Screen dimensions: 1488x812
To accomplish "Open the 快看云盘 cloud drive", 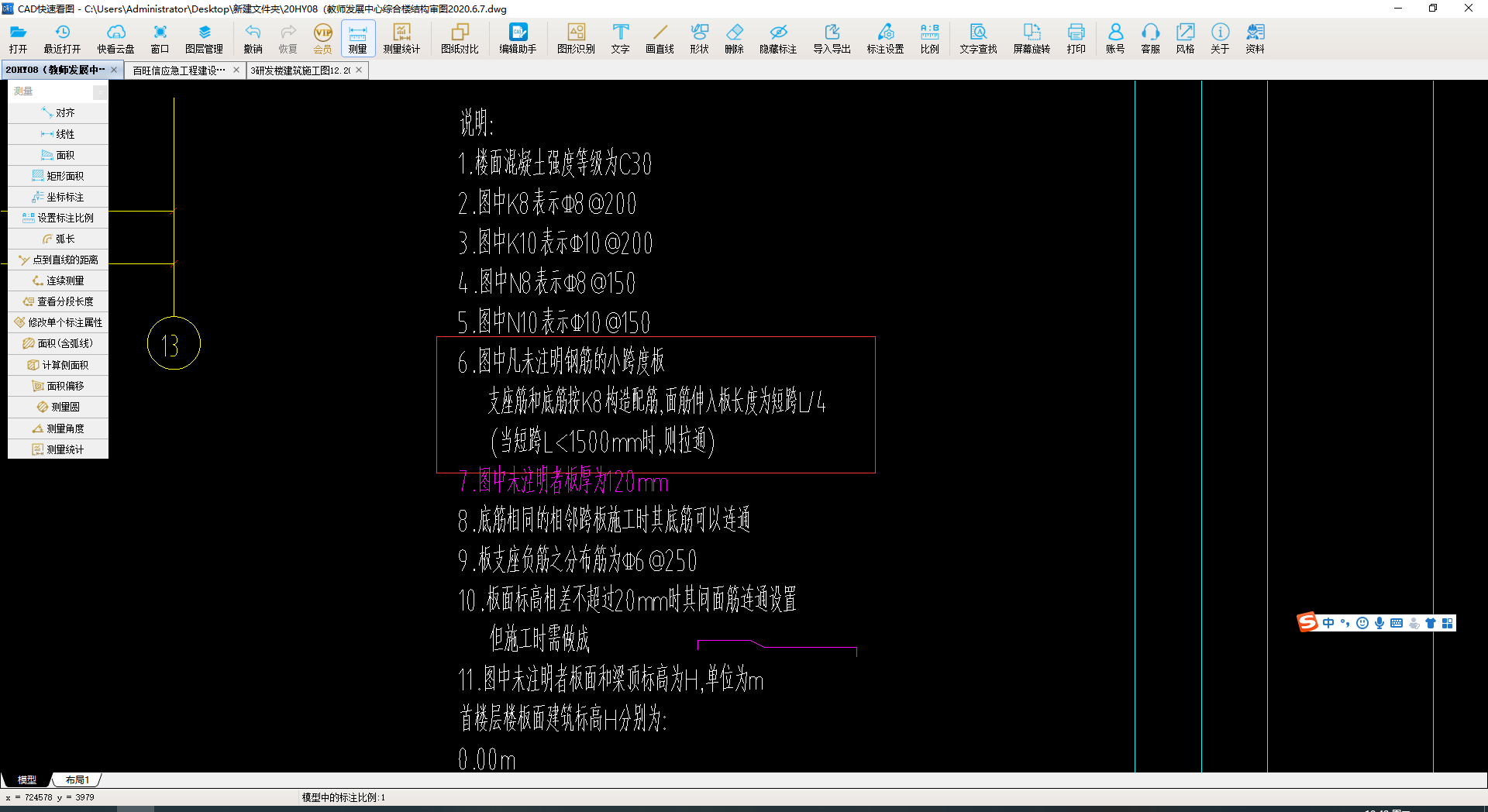I will (x=115, y=39).
